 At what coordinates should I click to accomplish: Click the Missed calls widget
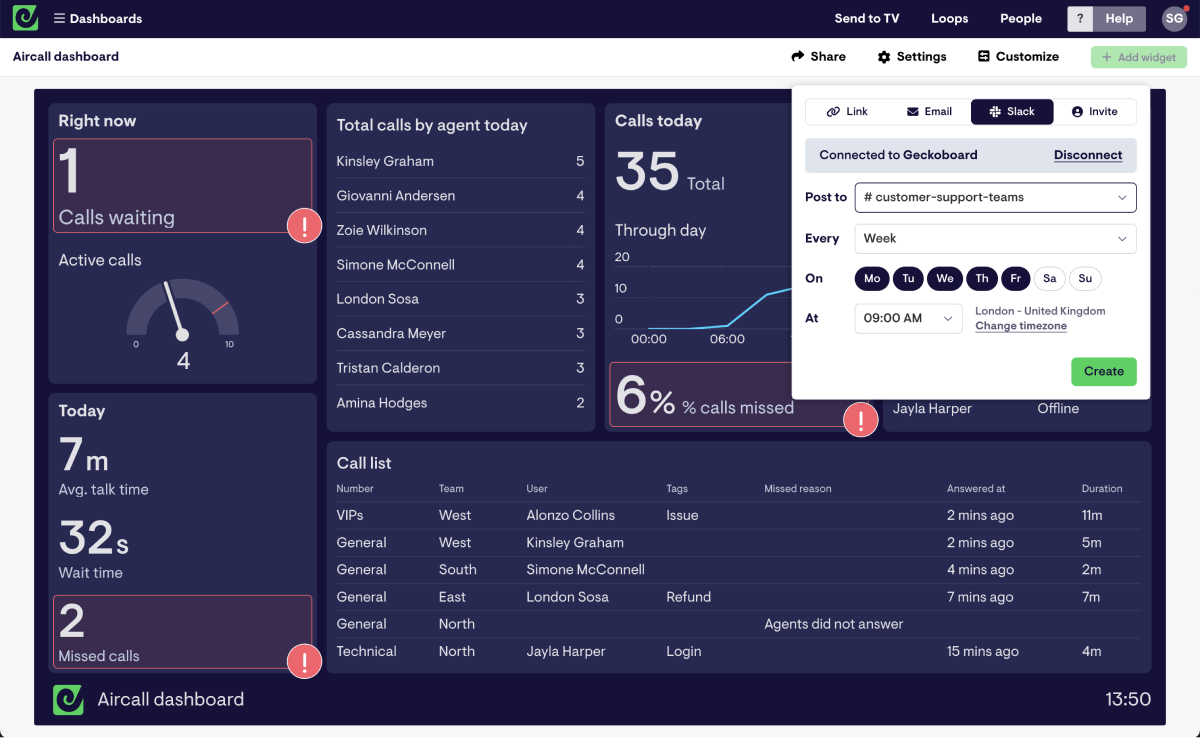point(182,632)
